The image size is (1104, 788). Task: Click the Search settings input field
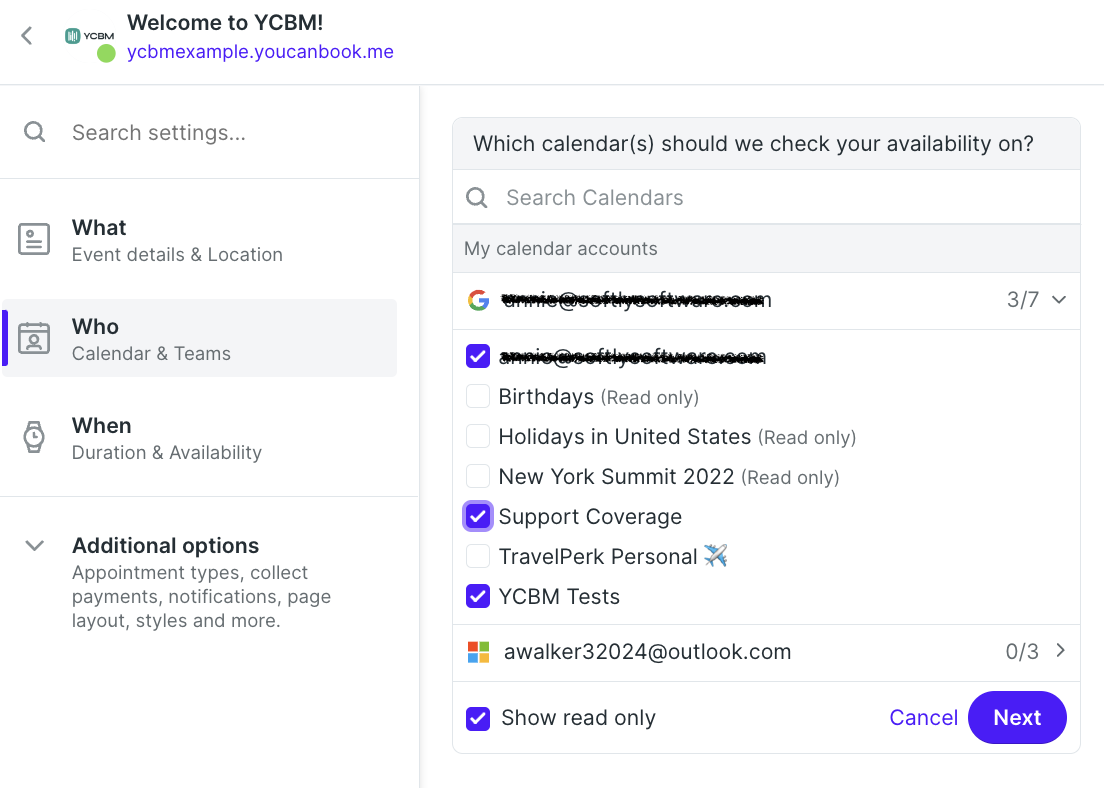(210, 132)
